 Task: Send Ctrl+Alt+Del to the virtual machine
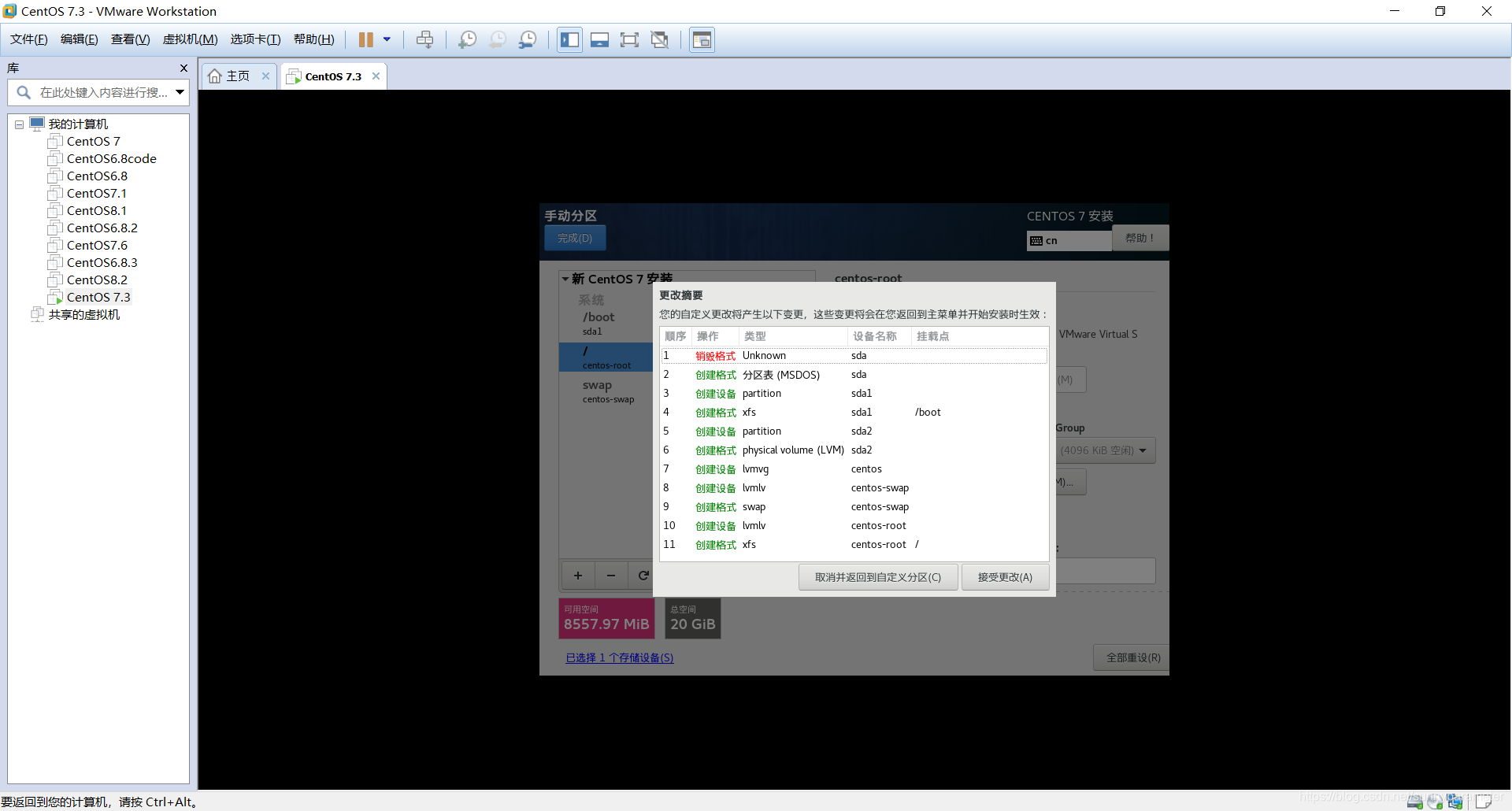point(424,39)
